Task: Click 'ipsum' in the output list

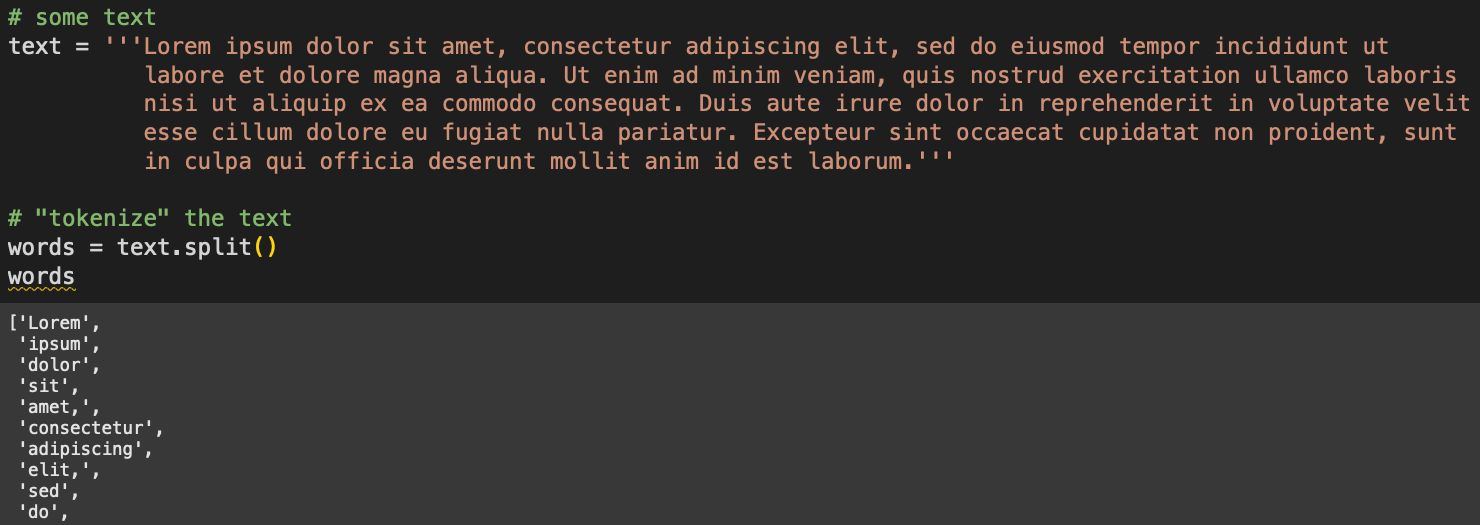Action: pyautogui.click(x=56, y=344)
